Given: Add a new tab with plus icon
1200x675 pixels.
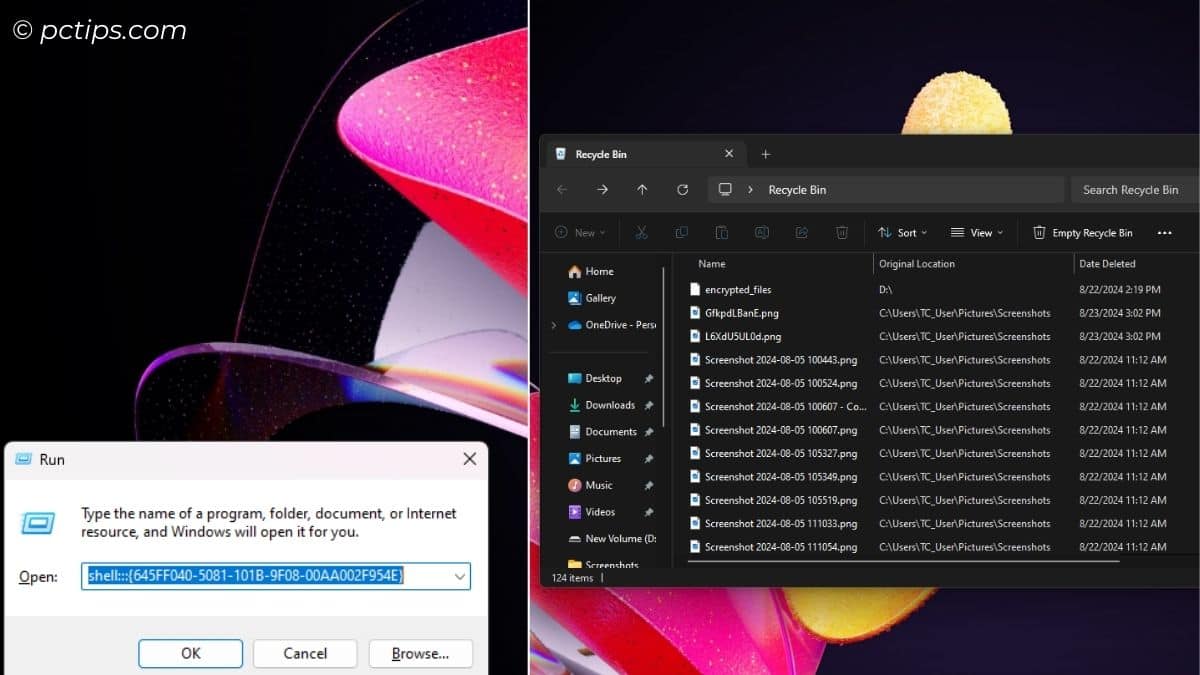Looking at the screenshot, I should click(766, 154).
